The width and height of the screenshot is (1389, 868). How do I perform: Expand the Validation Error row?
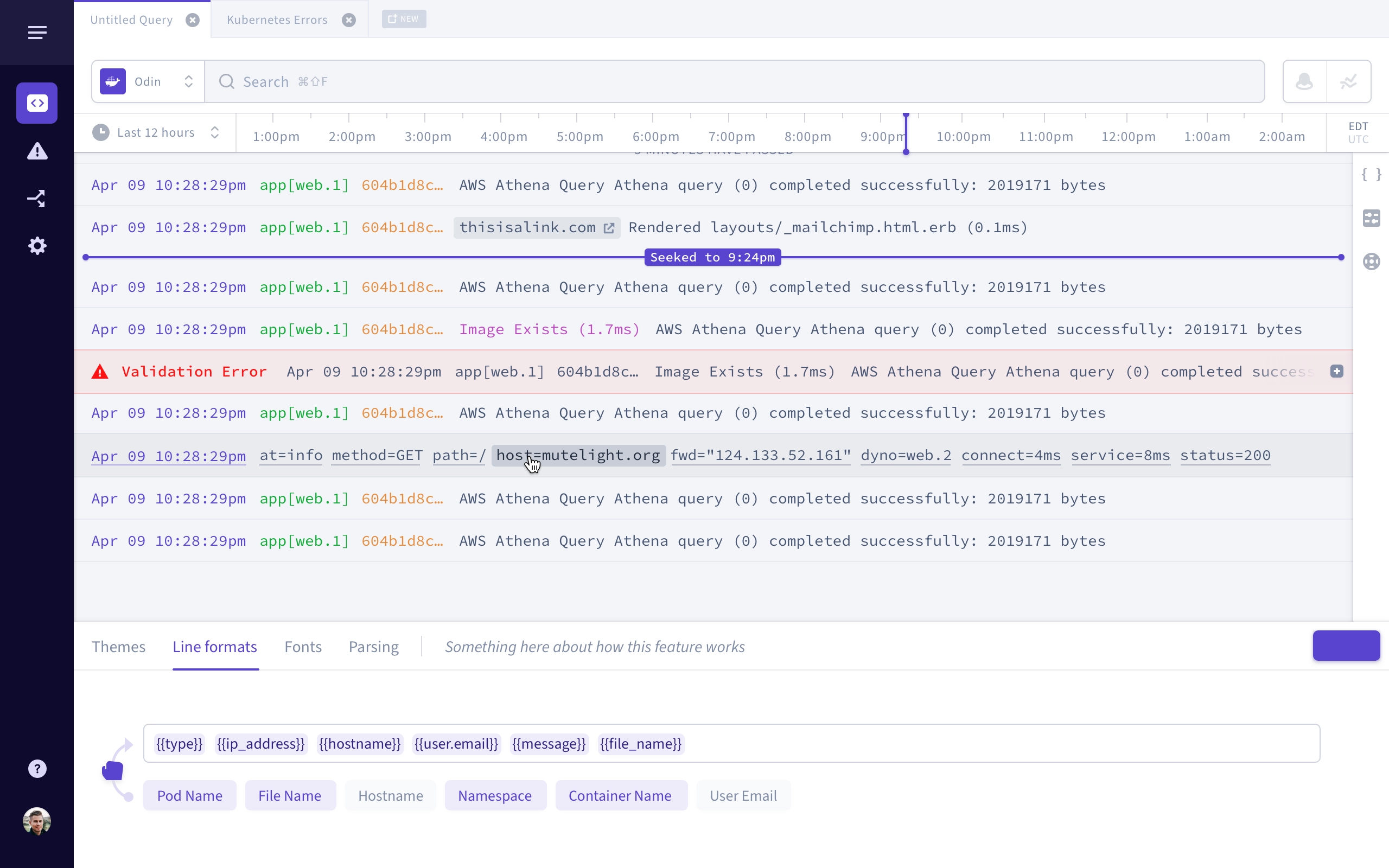(x=1337, y=372)
